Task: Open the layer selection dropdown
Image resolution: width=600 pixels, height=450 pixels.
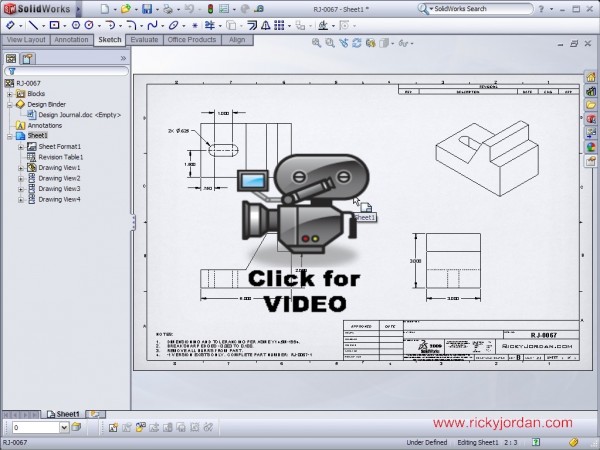Action: [64, 427]
